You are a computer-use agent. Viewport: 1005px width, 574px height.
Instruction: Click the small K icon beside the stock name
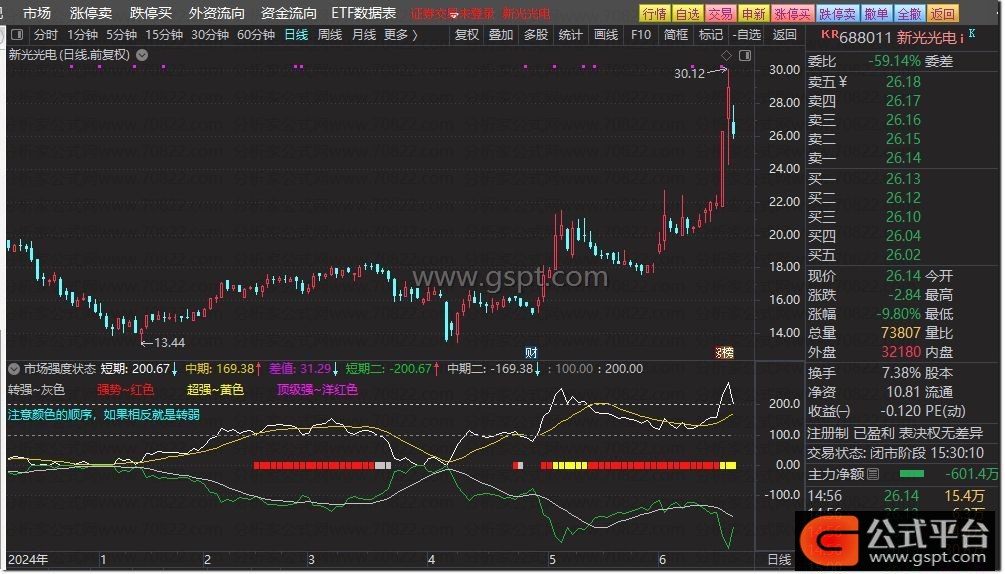pos(972,33)
